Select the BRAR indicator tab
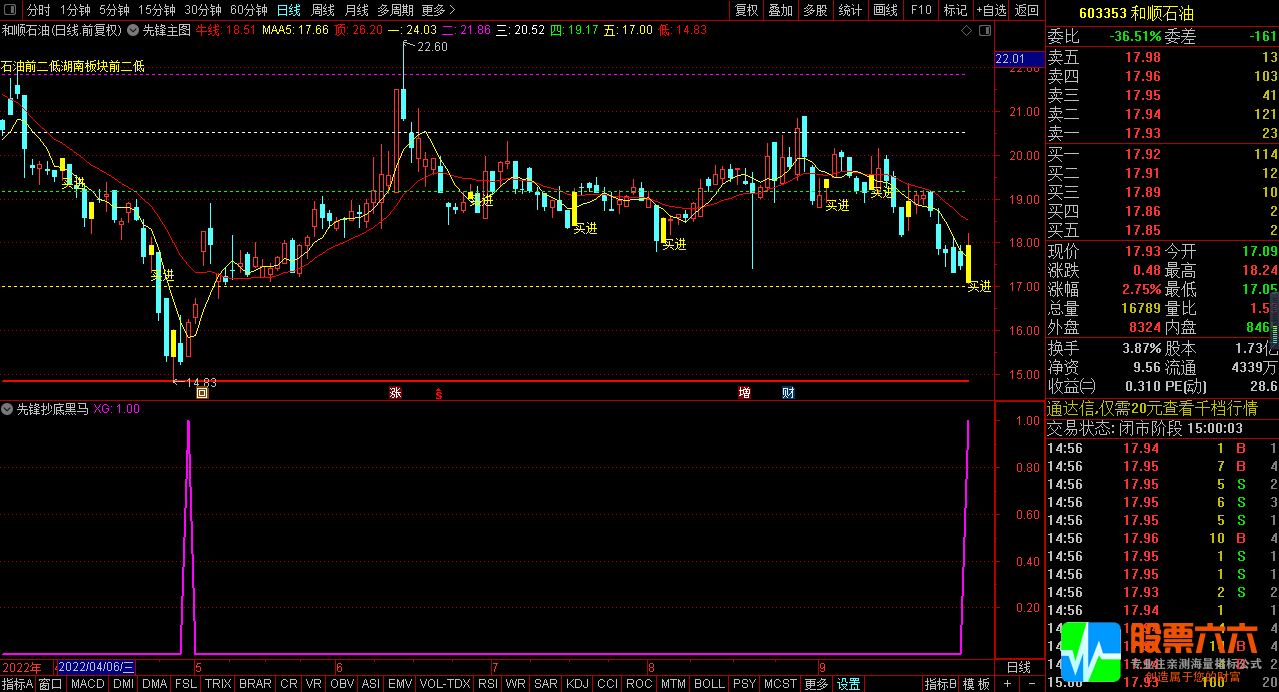The image size is (1279, 692). (255, 684)
